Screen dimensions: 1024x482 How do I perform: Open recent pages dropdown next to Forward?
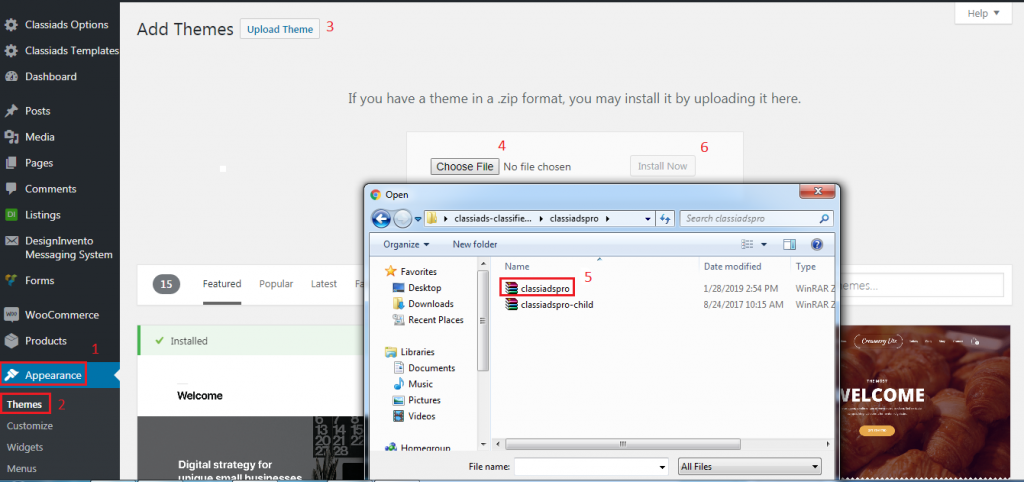point(418,219)
